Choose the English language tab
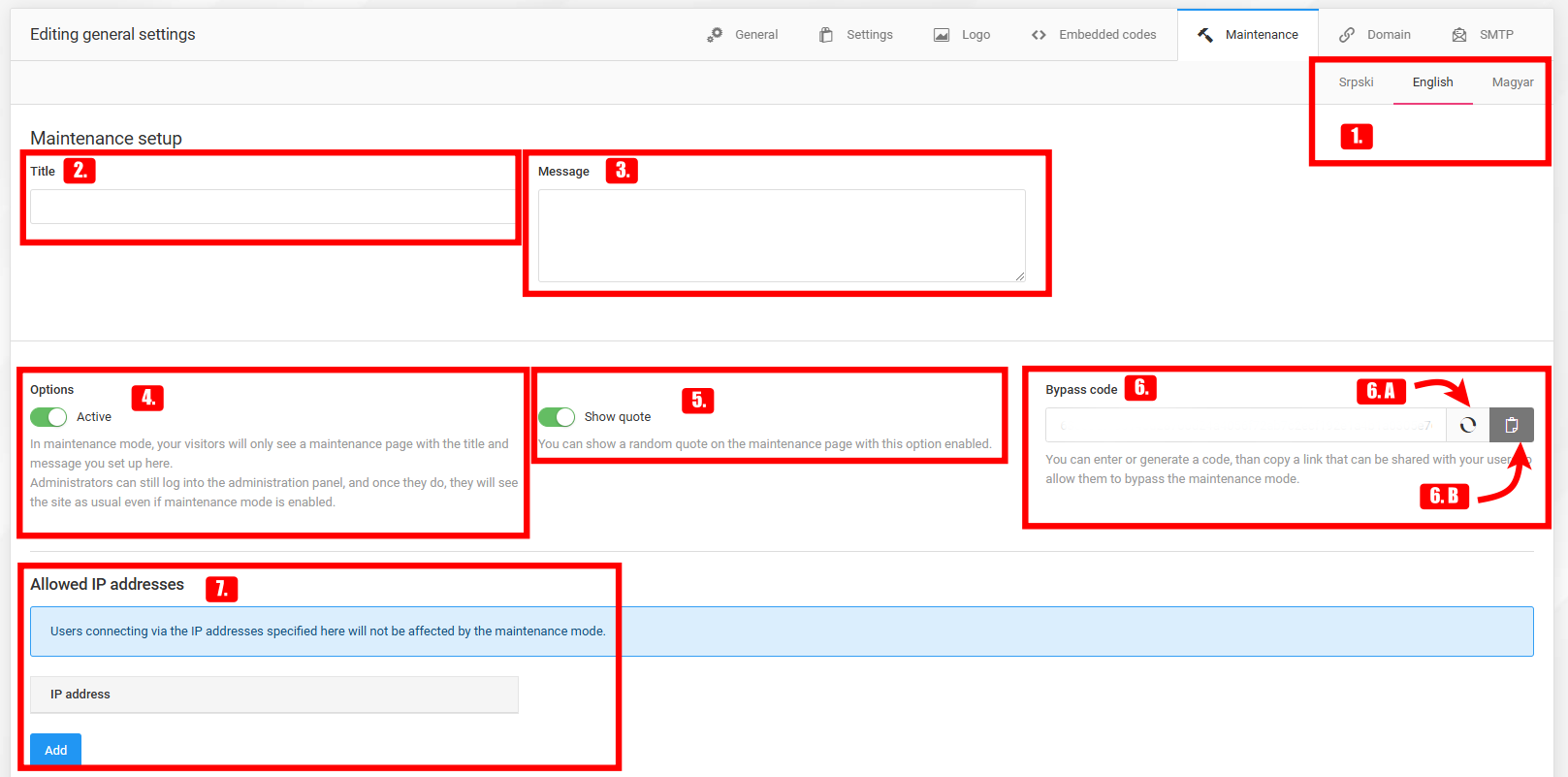 click(1432, 82)
